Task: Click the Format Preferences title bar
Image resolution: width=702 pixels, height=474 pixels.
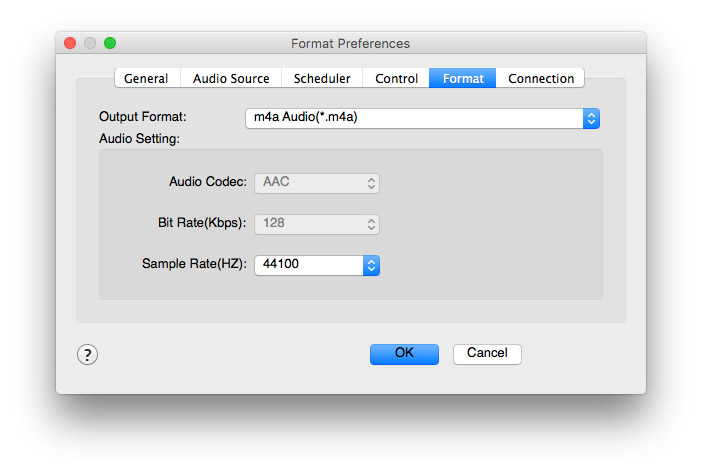Action: point(350,43)
